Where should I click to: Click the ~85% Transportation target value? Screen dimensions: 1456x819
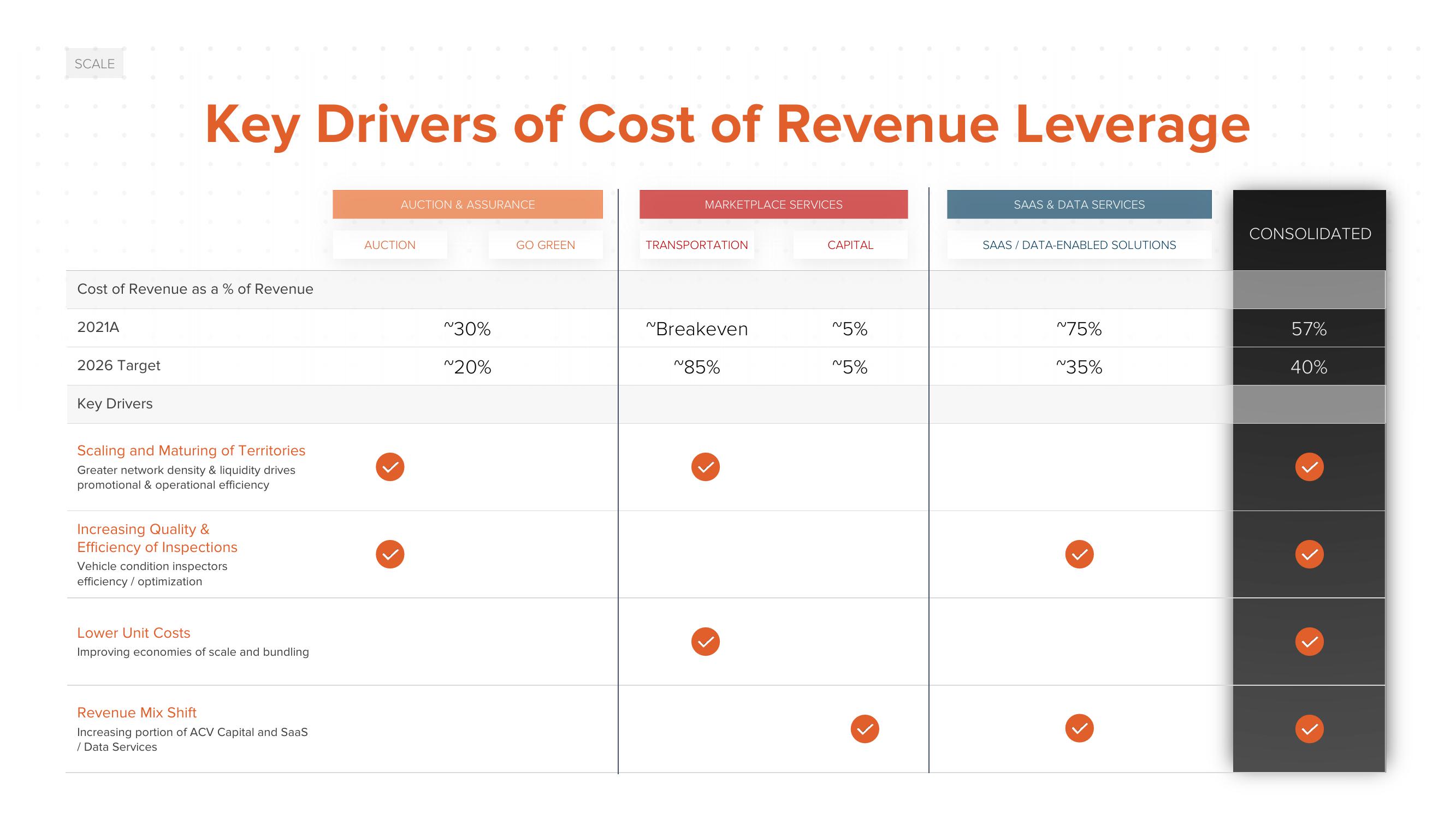tap(696, 367)
